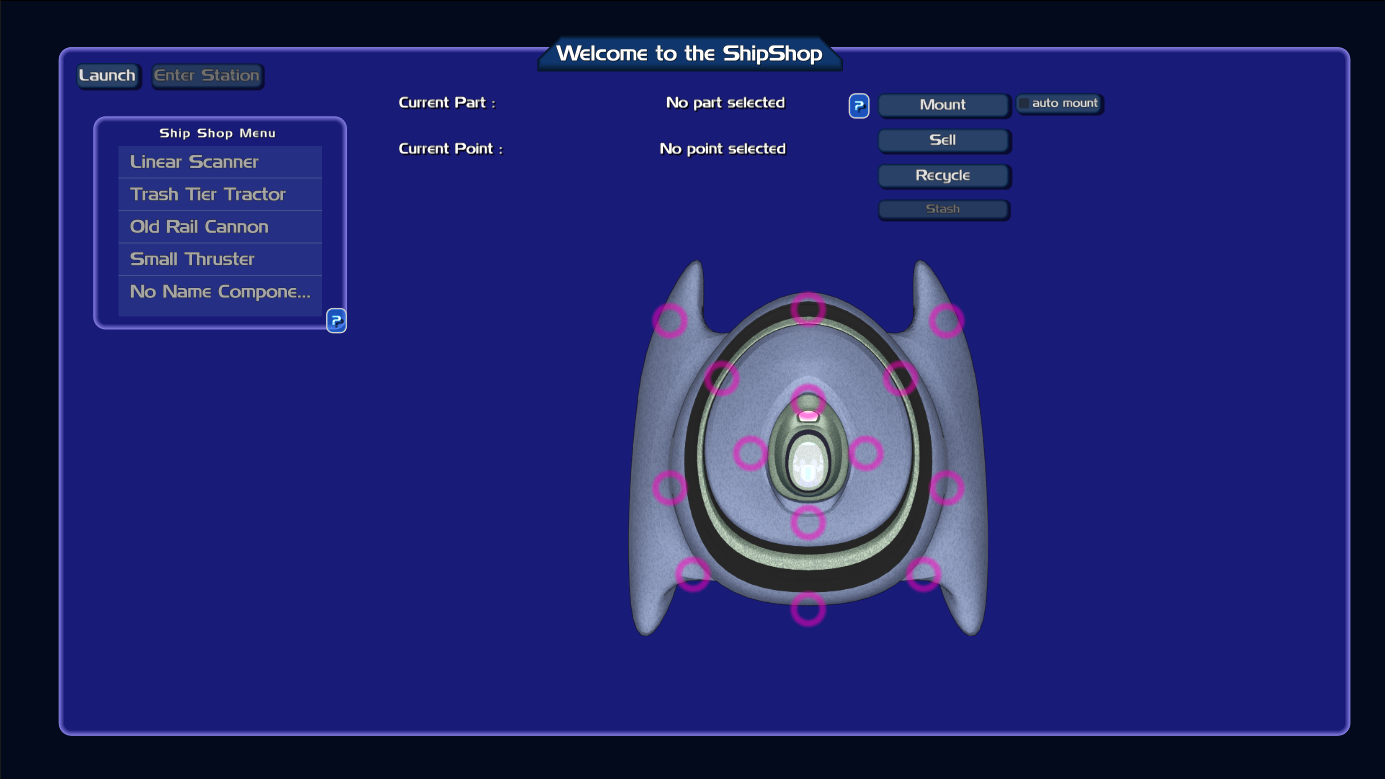This screenshot has height=779, width=1385.
Task: Select mount point left of the cockpit
Action: [x=750, y=453]
